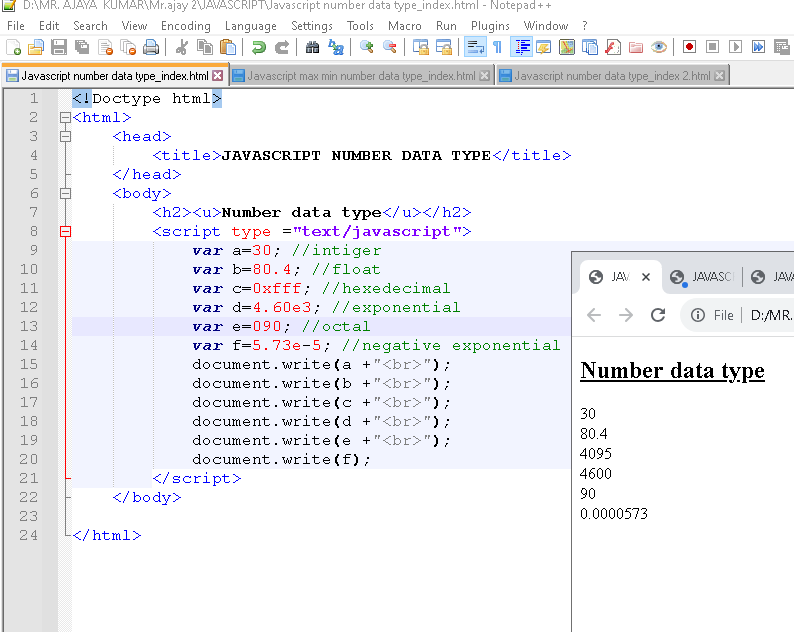Click the browser Back arrow button
The image size is (794, 632).
coord(594,315)
